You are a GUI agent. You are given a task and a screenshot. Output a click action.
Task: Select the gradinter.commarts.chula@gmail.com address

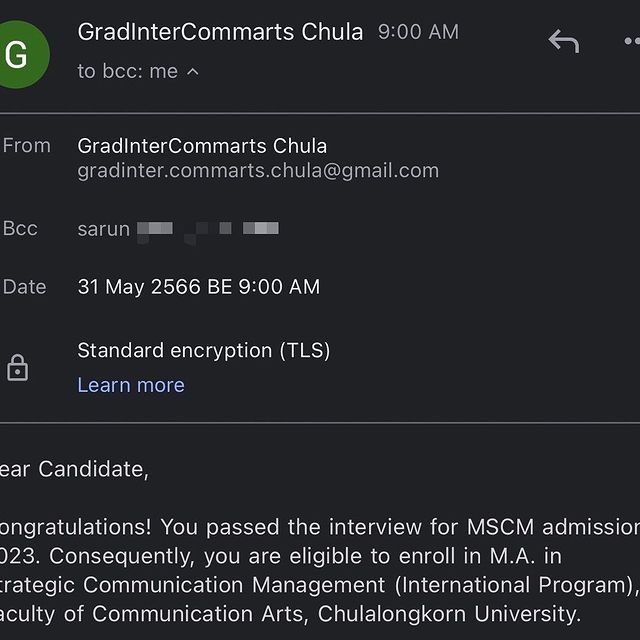point(258,171)
